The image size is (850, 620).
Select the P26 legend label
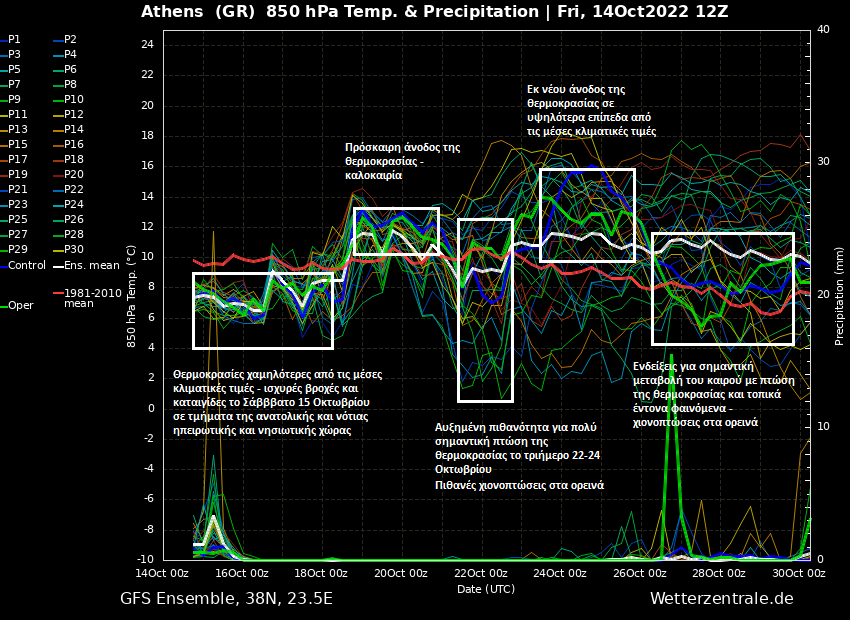[x=68, y=219]
